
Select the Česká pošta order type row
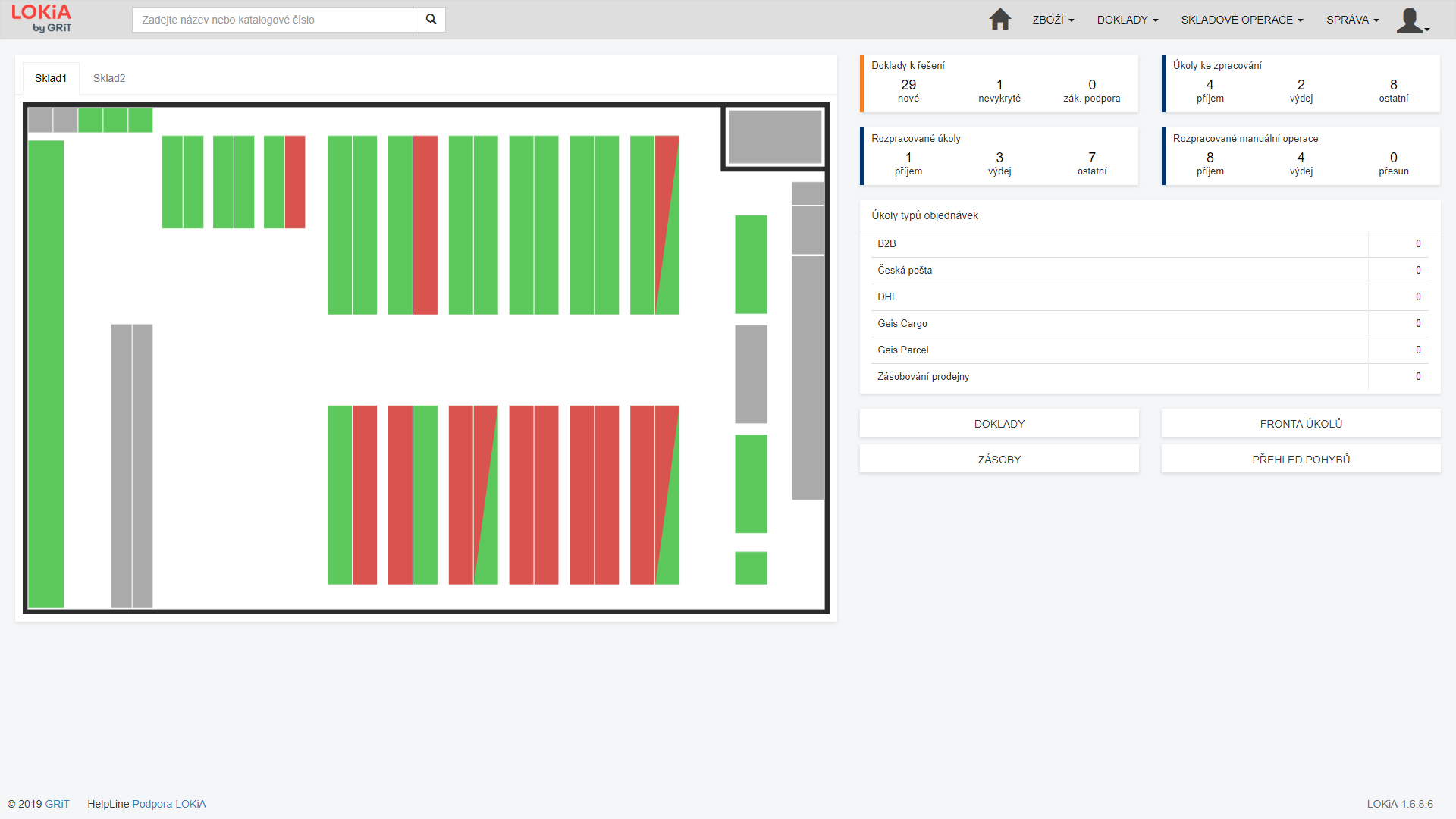905,271
